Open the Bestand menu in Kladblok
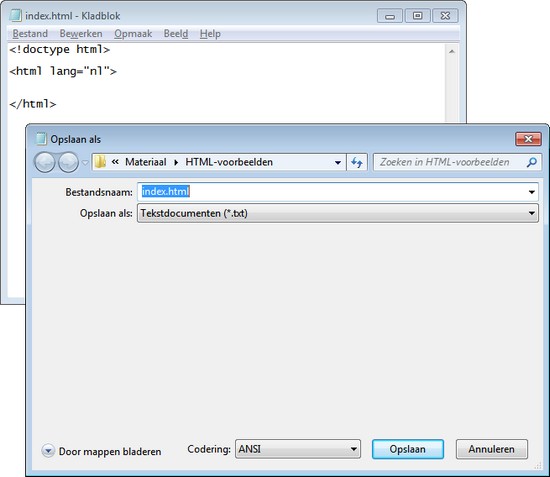Viewport: 550px width, 477px height. [30, 34]
